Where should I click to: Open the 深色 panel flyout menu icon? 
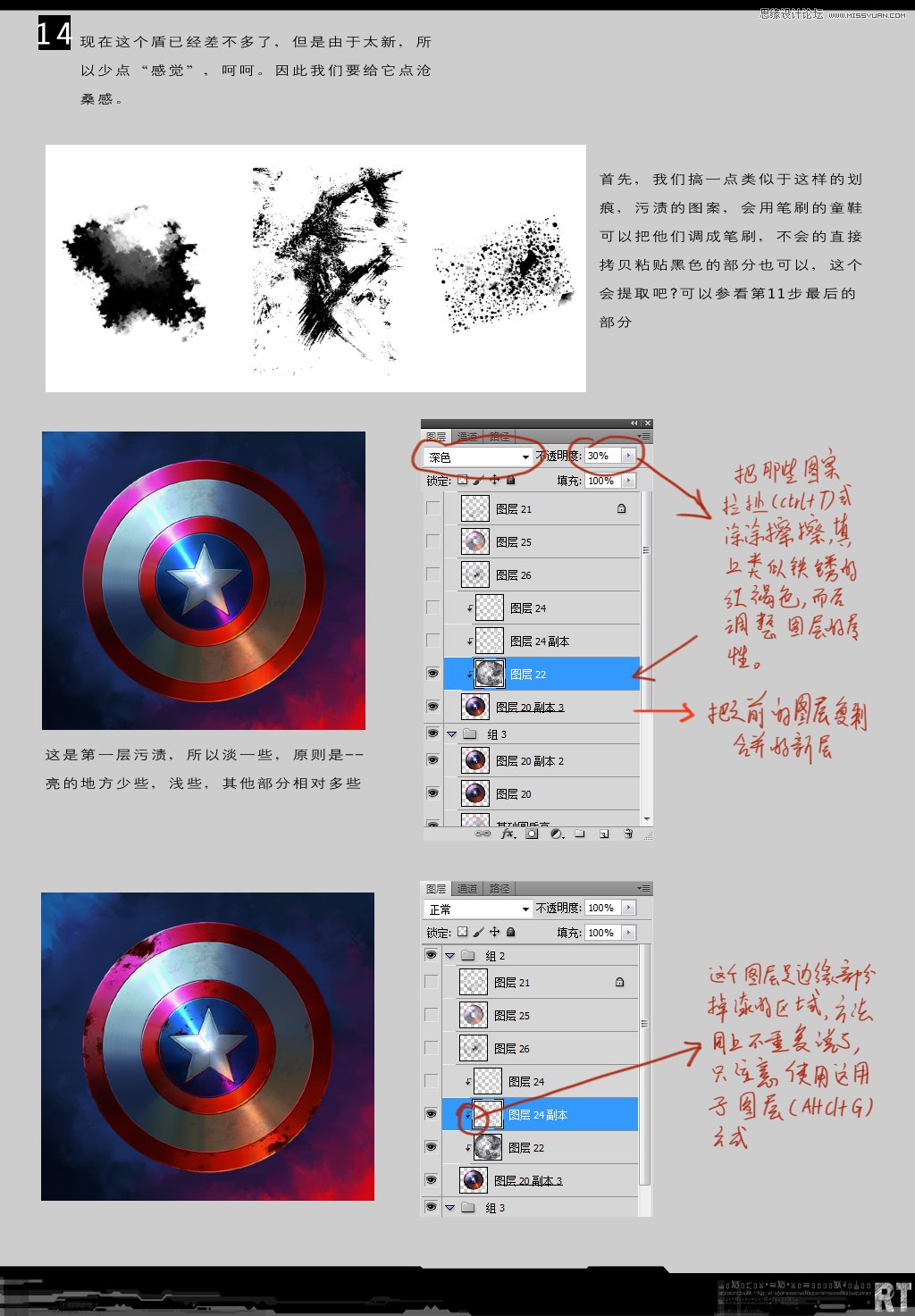tap(643, 437)
